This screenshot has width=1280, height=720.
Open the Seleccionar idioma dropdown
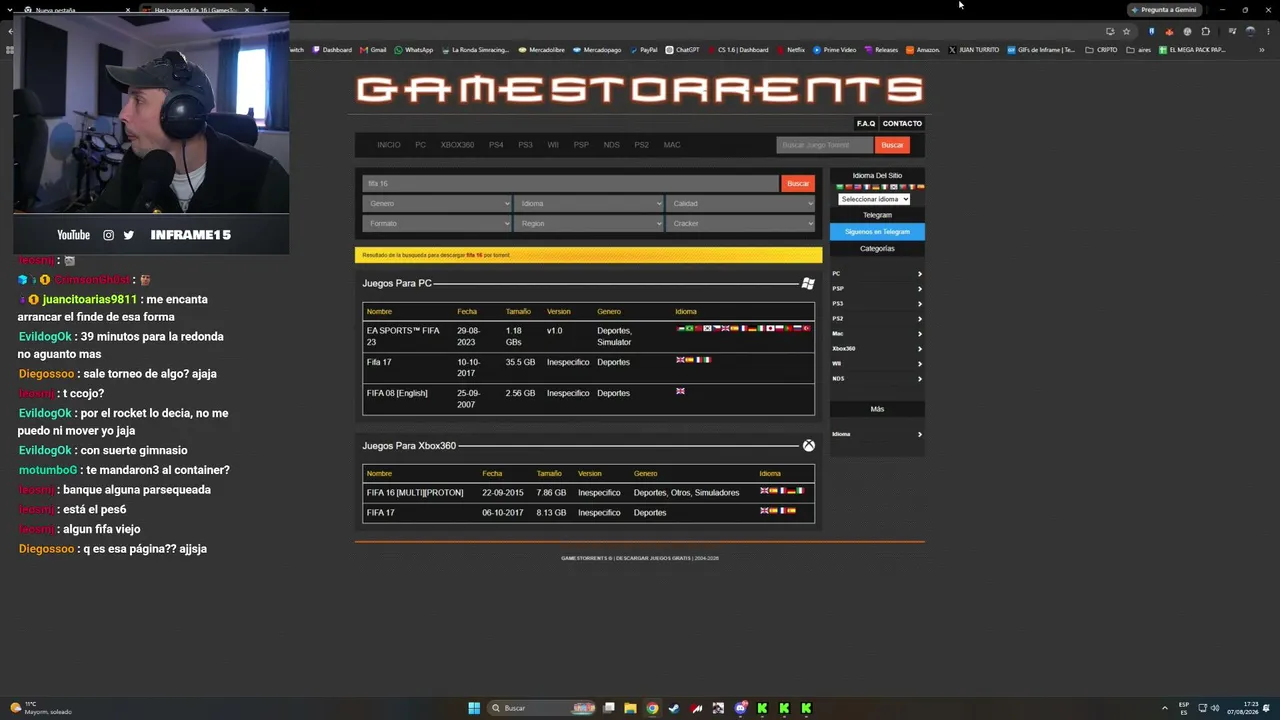874,199
